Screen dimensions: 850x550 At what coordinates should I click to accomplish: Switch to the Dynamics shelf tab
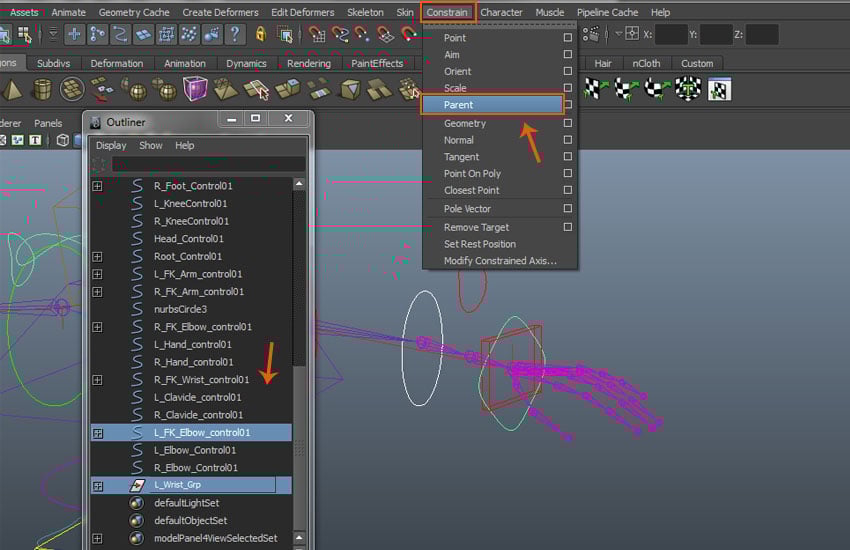click(246, 63)
